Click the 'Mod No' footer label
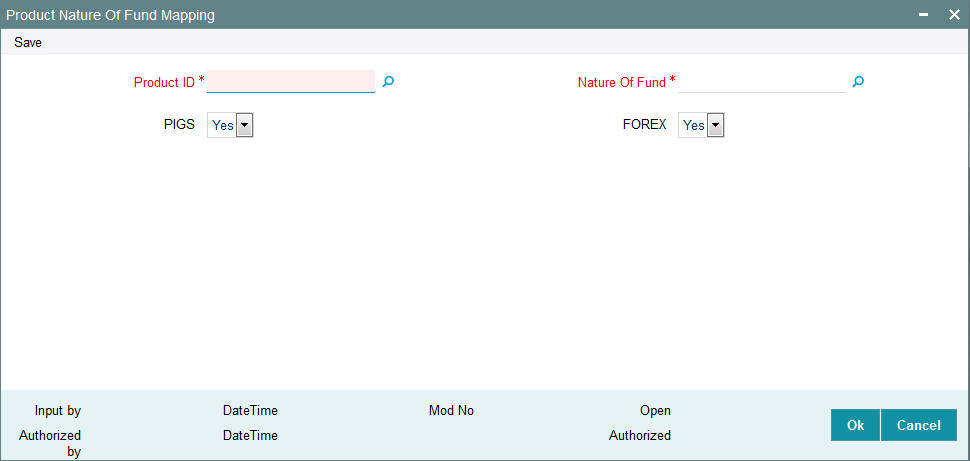Screen dimensions: 970x461 452,410
